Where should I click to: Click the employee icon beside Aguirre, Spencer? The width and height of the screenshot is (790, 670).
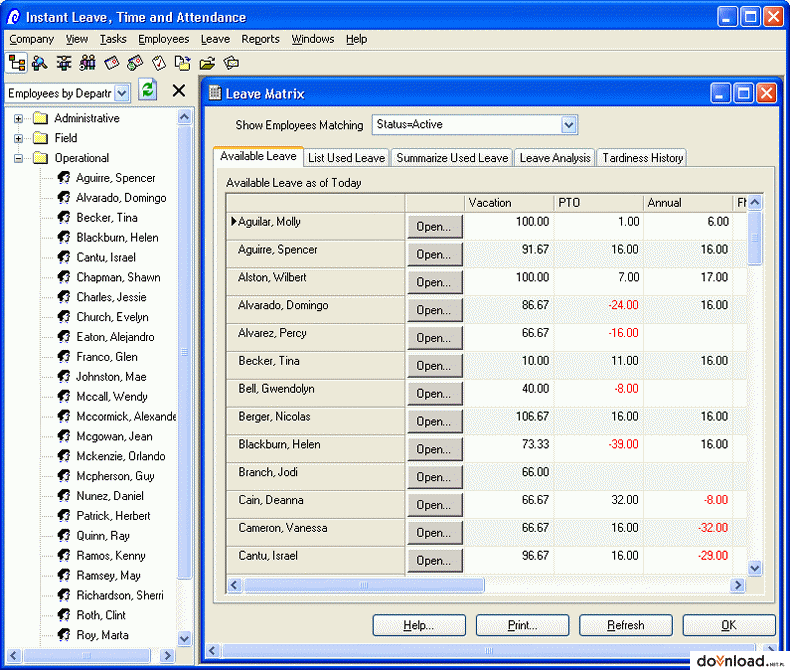point(63,177)
